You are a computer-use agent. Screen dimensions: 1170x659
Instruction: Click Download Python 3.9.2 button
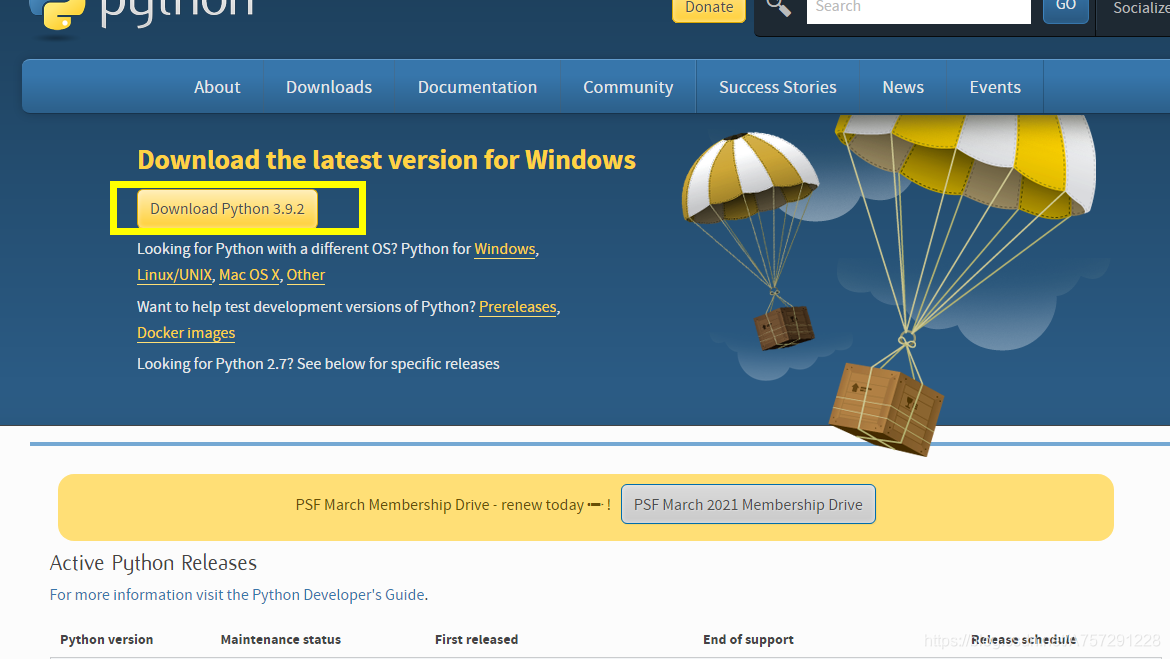click(x=228, y=209)
